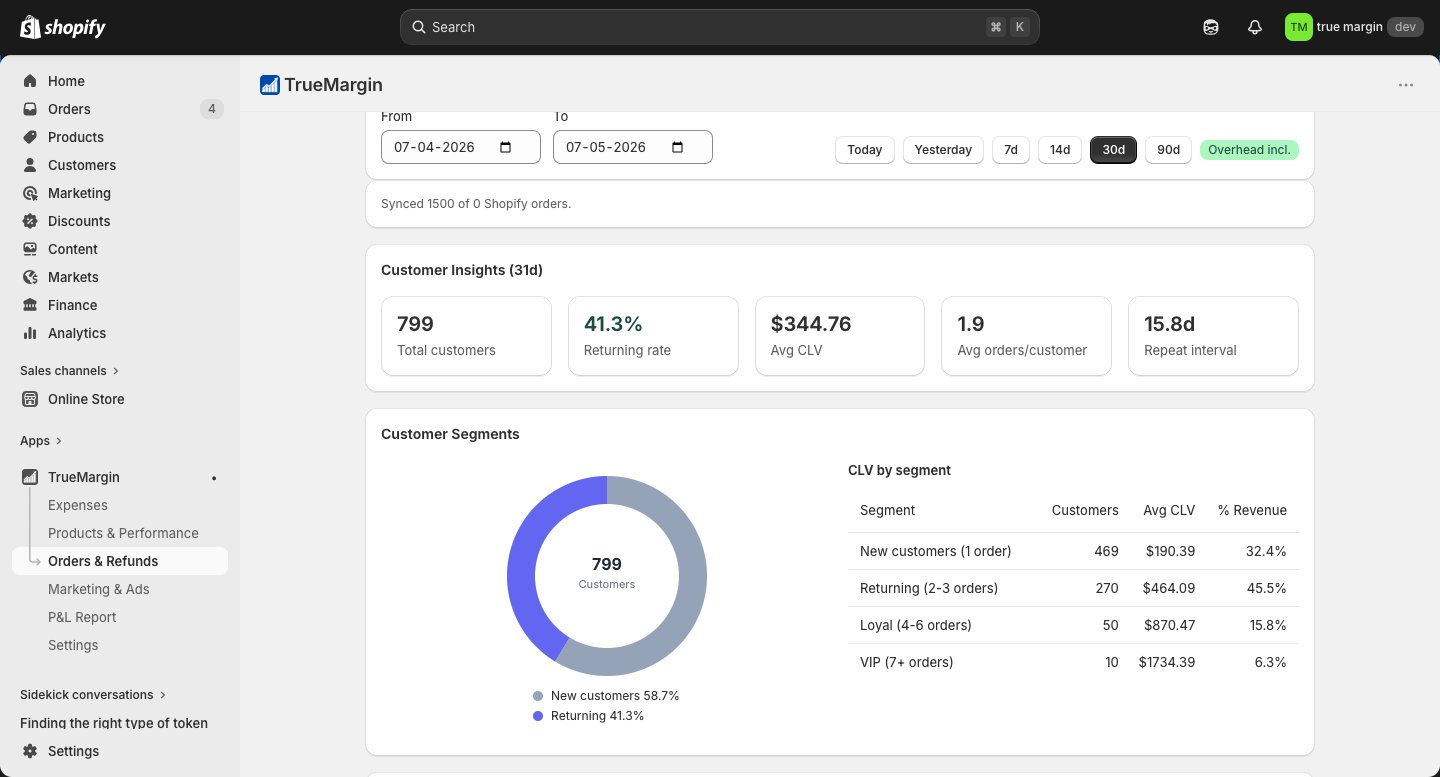Click the From date field
Screen dimensions: 1440x777
[x=461, y=147]
